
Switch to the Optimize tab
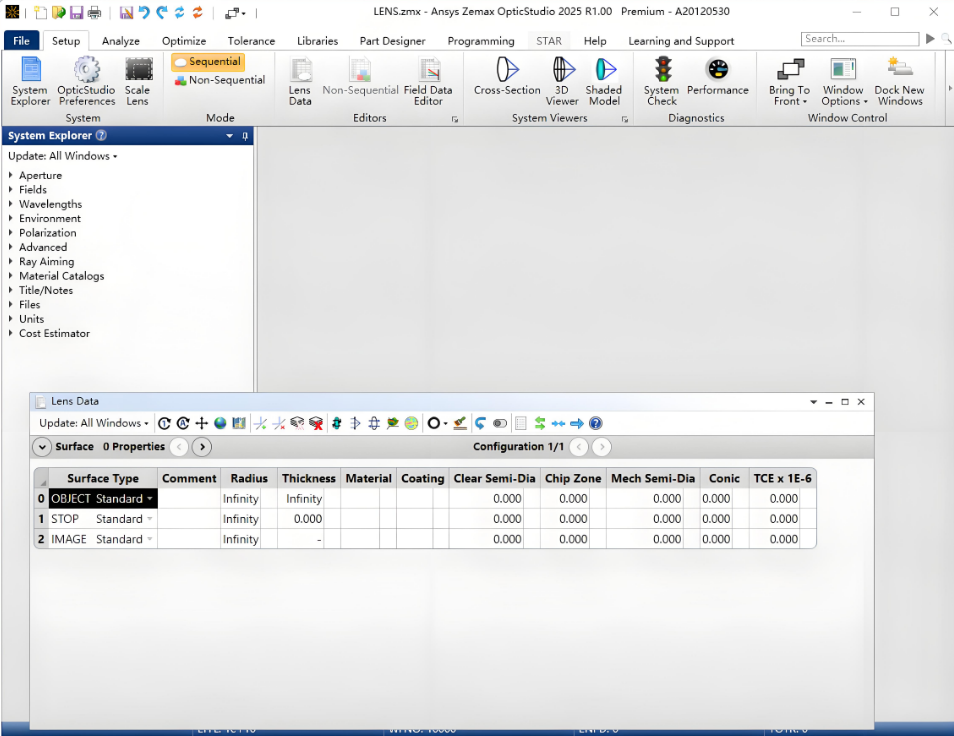(x=184, y=41)
